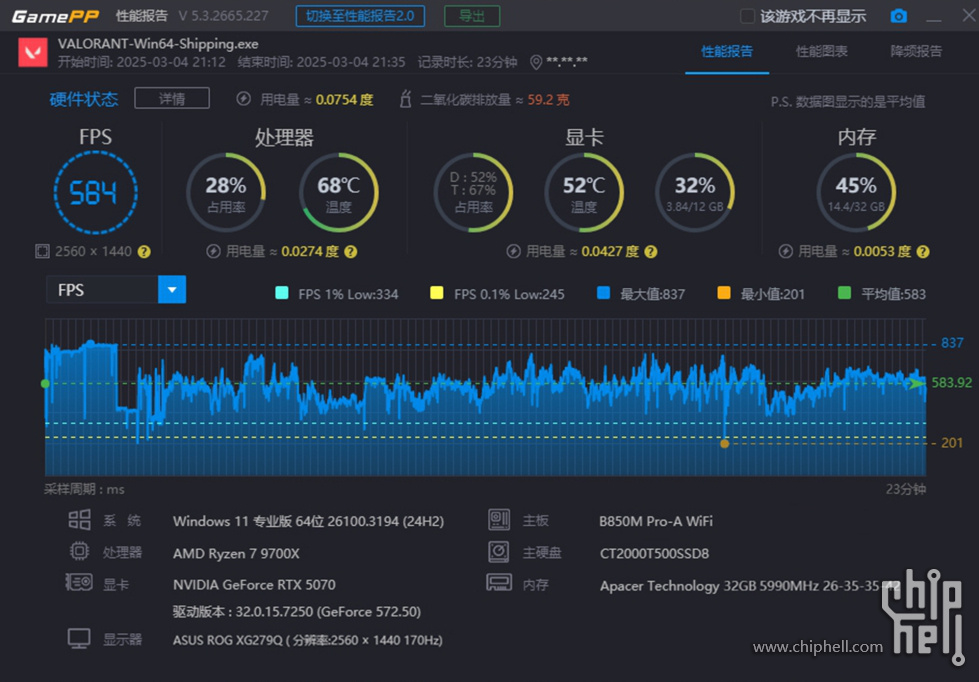Click the GPU D:52% T:67% usage gauge

[x=473, y=192]
